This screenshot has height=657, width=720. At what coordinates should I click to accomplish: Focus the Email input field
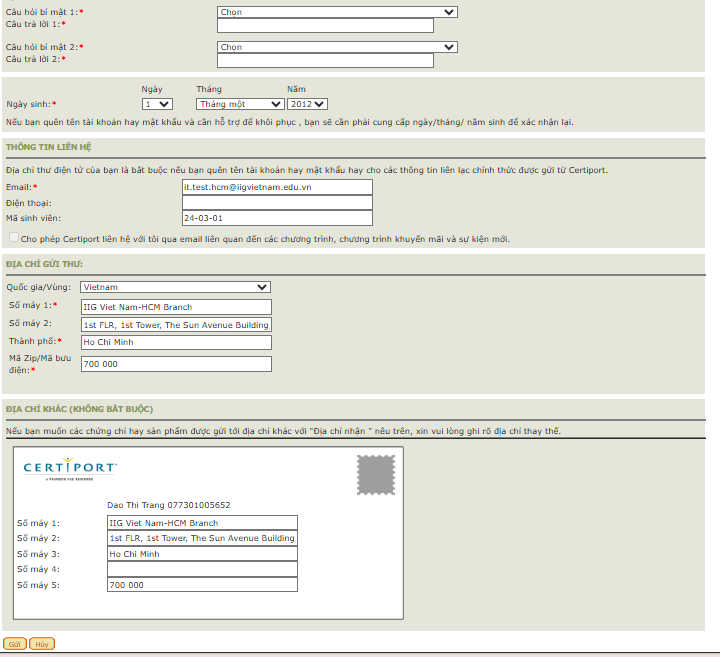tap(276, 187)
